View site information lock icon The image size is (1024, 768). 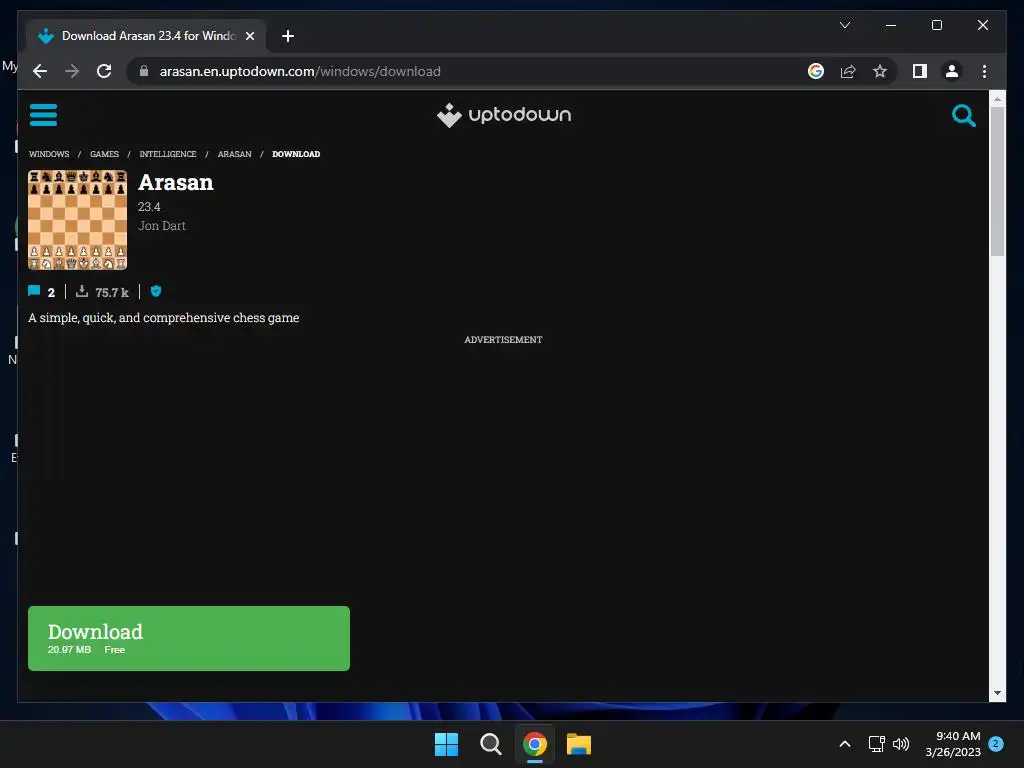tap(144, 71)
